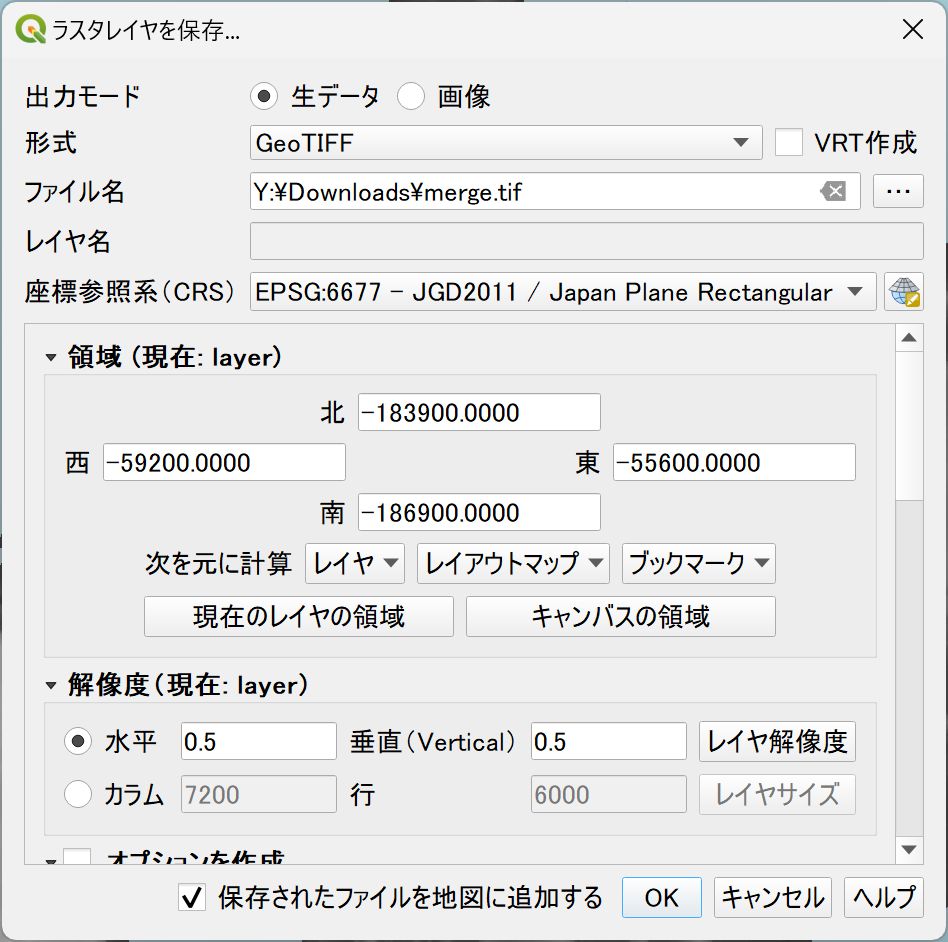Enable the VRT作成 checkbox

pyautogui.click(x=789, y=143)
